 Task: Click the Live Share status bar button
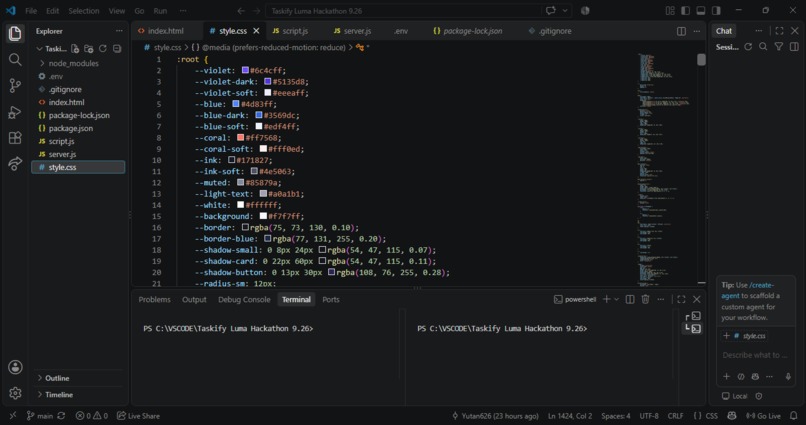tap(138, 416)
